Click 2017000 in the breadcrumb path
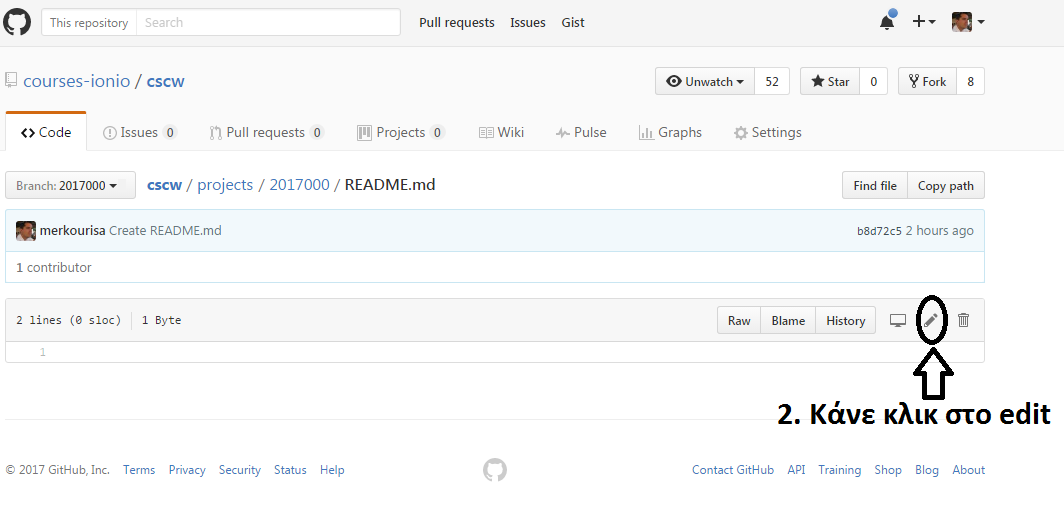This screenshot has width=1064, height=512. point(299,184)
